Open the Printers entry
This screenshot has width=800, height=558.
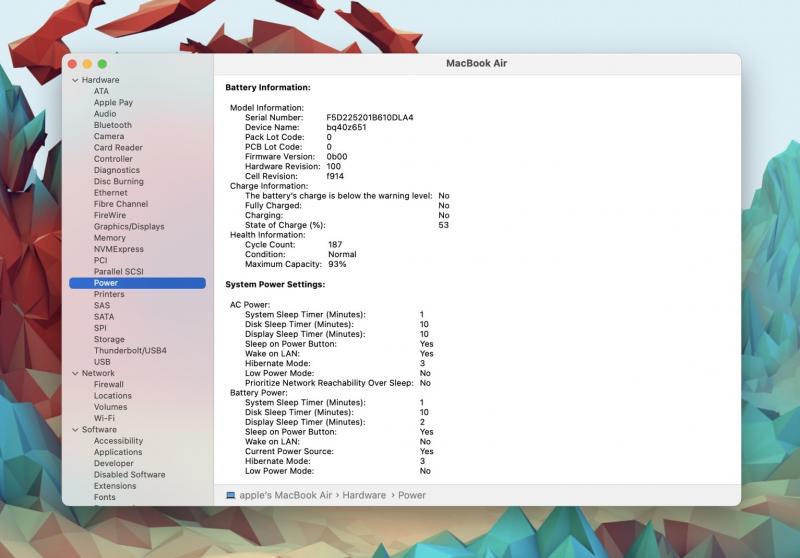[109, 294]
